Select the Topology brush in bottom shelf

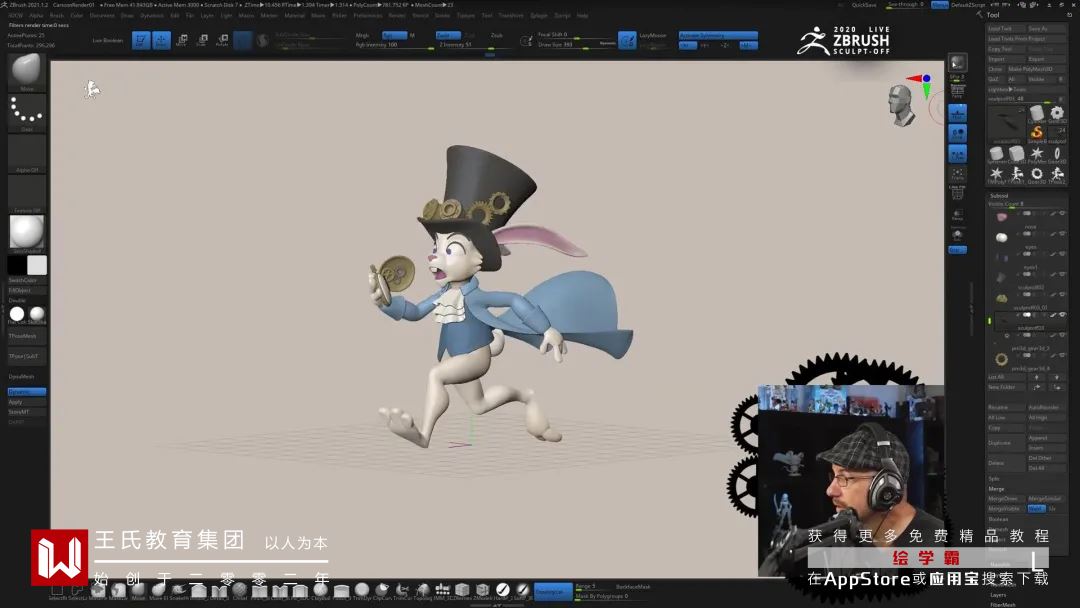[x=424, y=589]
